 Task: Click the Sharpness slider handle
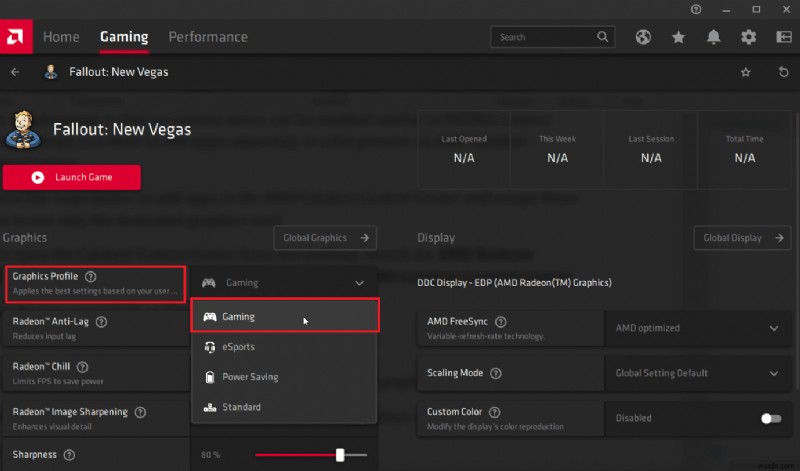pyautogui.click(x=340, y=455)
